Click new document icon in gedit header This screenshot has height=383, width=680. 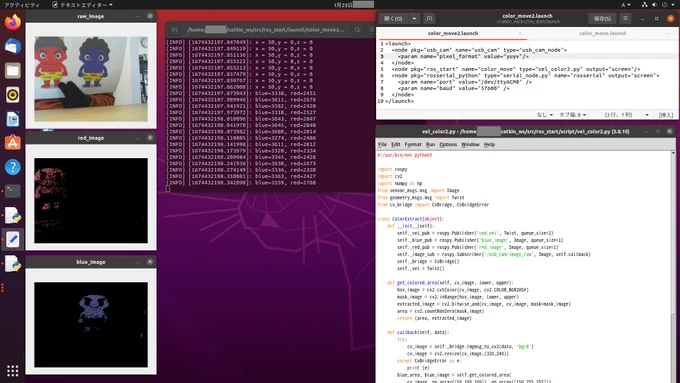click(x=429, y=19)
